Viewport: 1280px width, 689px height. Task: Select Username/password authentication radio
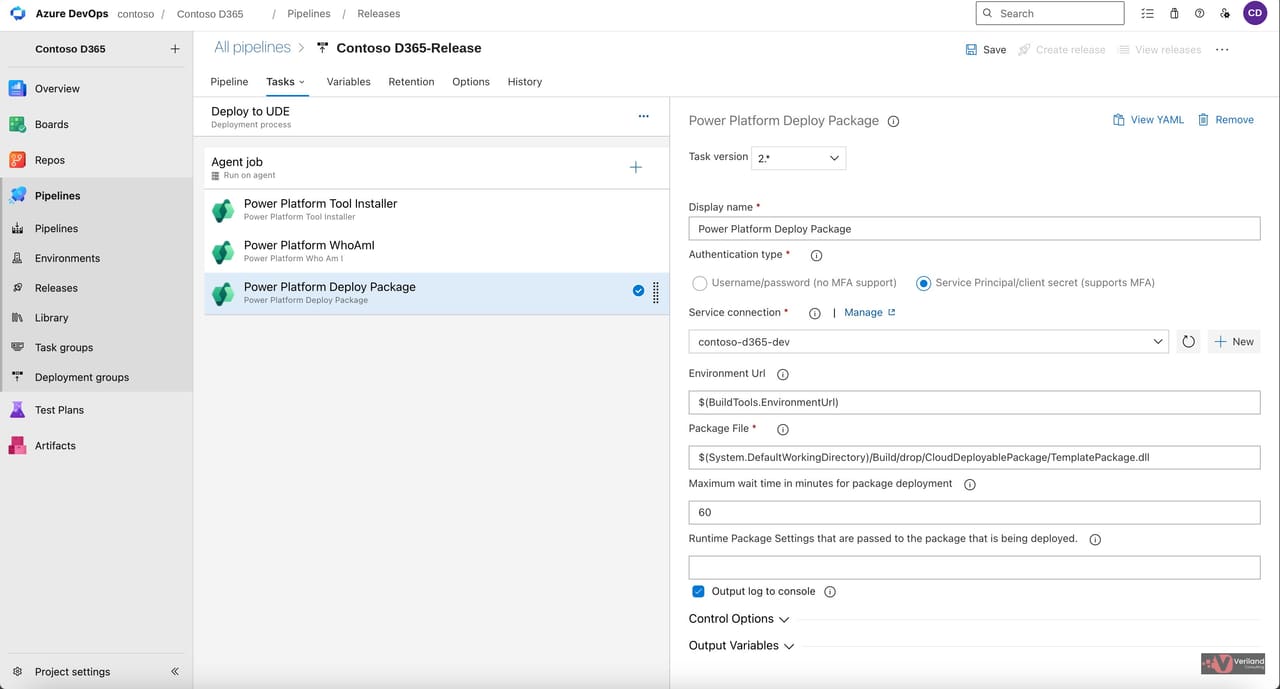[x=700, y=283]
